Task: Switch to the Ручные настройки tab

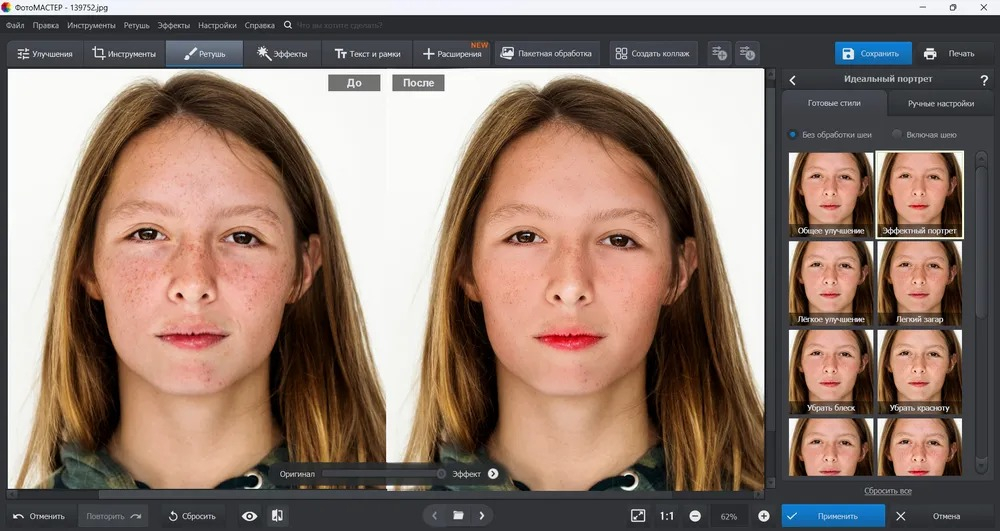Action: [x=941, y=103]
